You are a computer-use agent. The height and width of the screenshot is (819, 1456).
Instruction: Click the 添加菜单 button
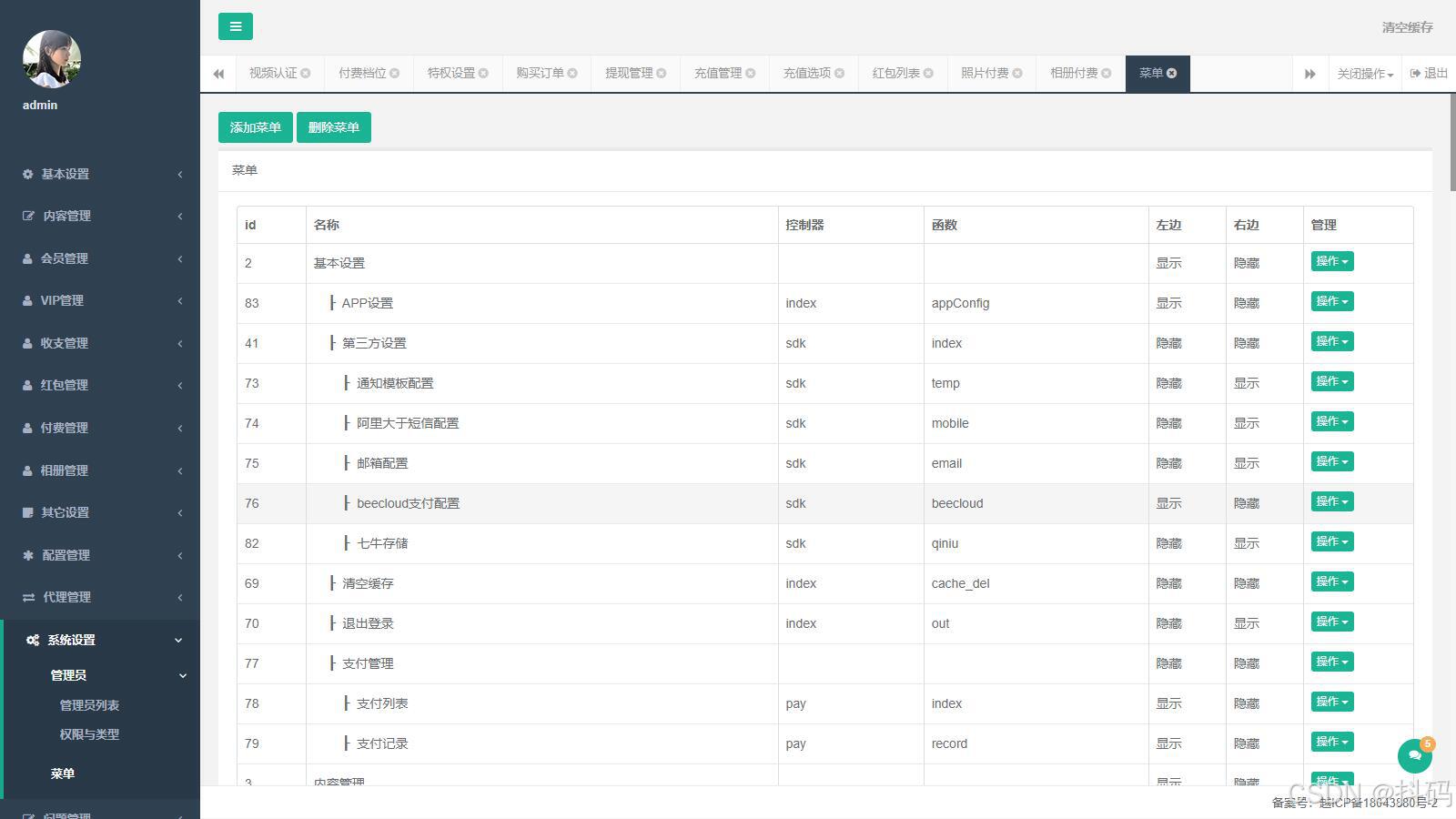(256, 127)
